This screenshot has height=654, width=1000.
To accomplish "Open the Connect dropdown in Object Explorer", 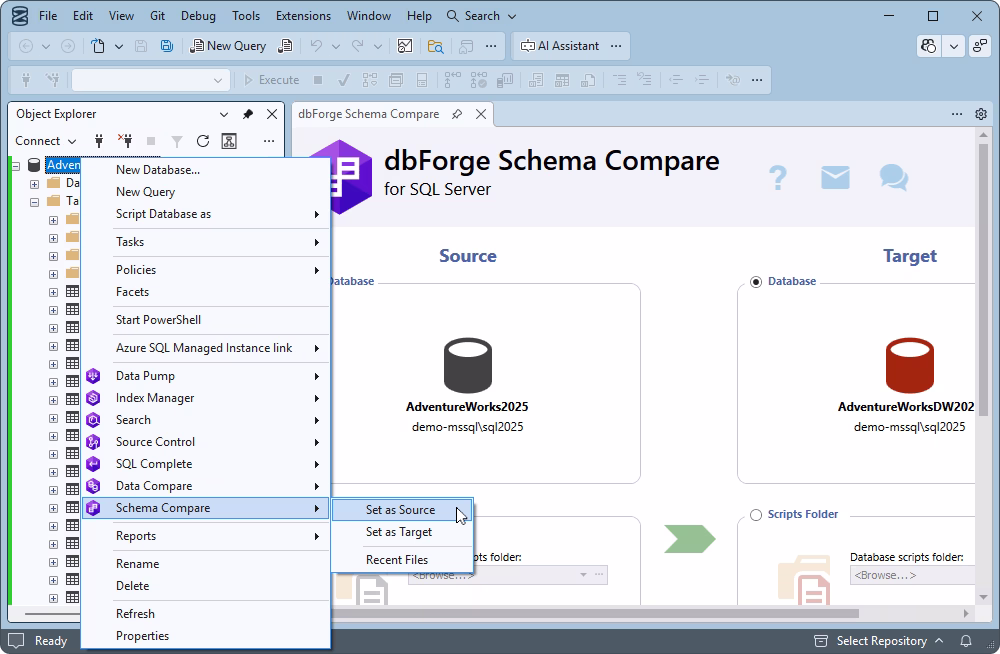I will tap(45, 141).
